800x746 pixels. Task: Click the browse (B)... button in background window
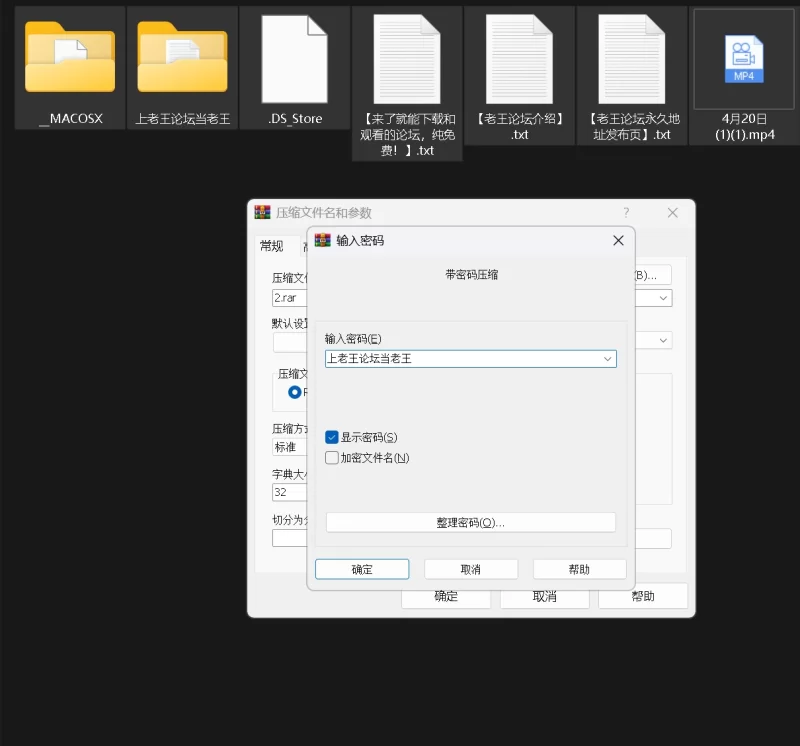(x=653, y=275)
